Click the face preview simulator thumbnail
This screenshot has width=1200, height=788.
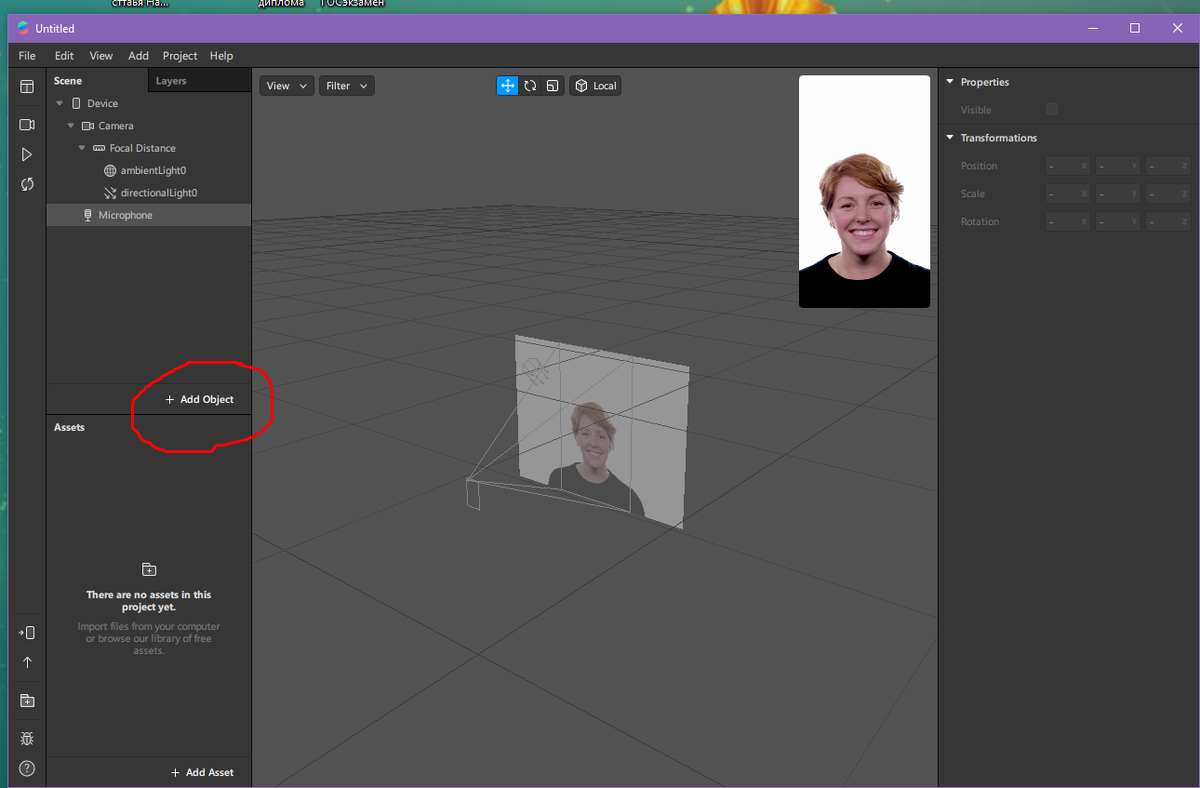[864, 191]
